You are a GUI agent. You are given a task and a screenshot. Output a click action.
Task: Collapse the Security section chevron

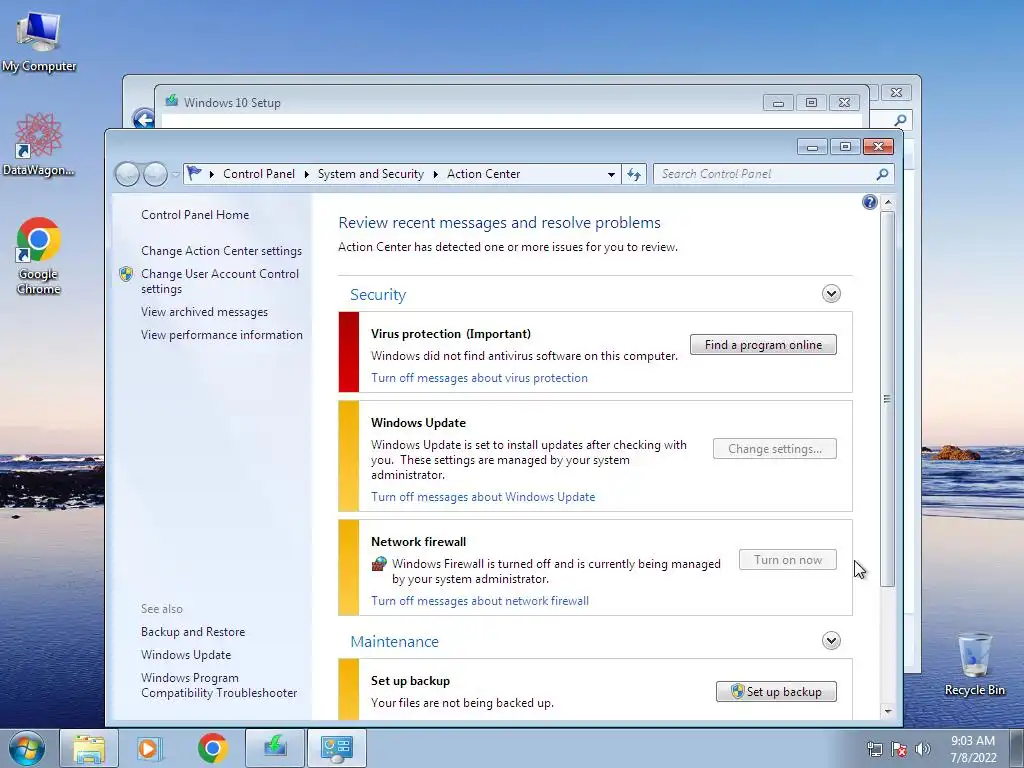tap(831, 293)
